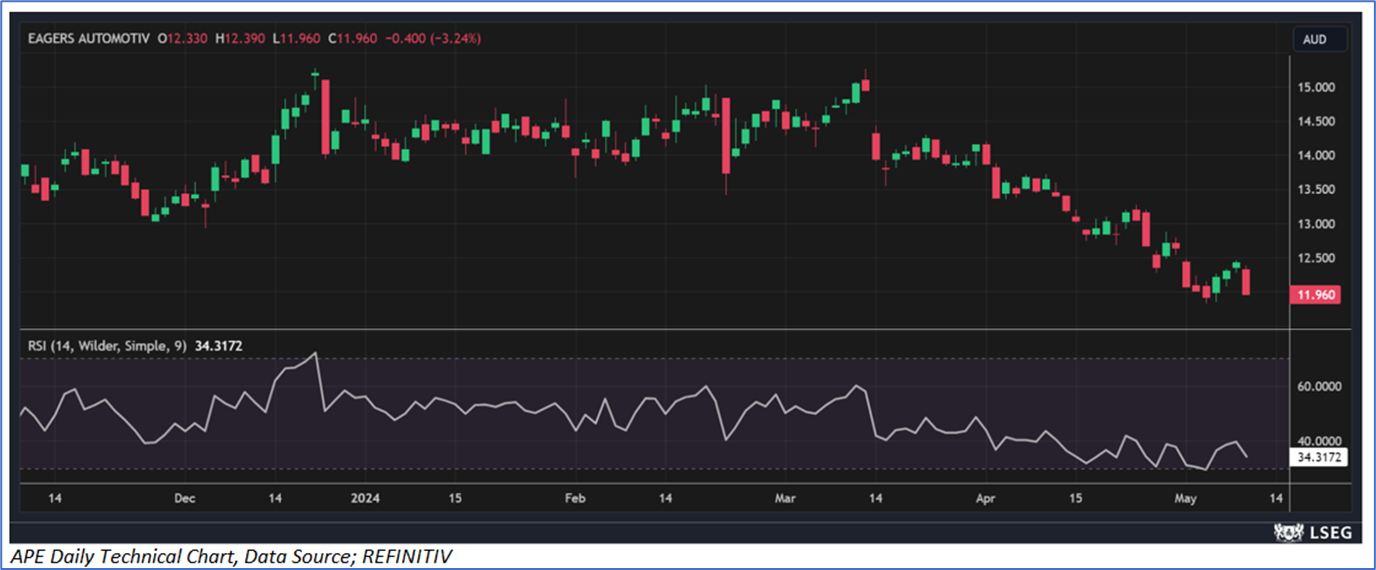Click the 60.0000 RSI axis label
This screenshot has width=1376, height=570.
1320,386
